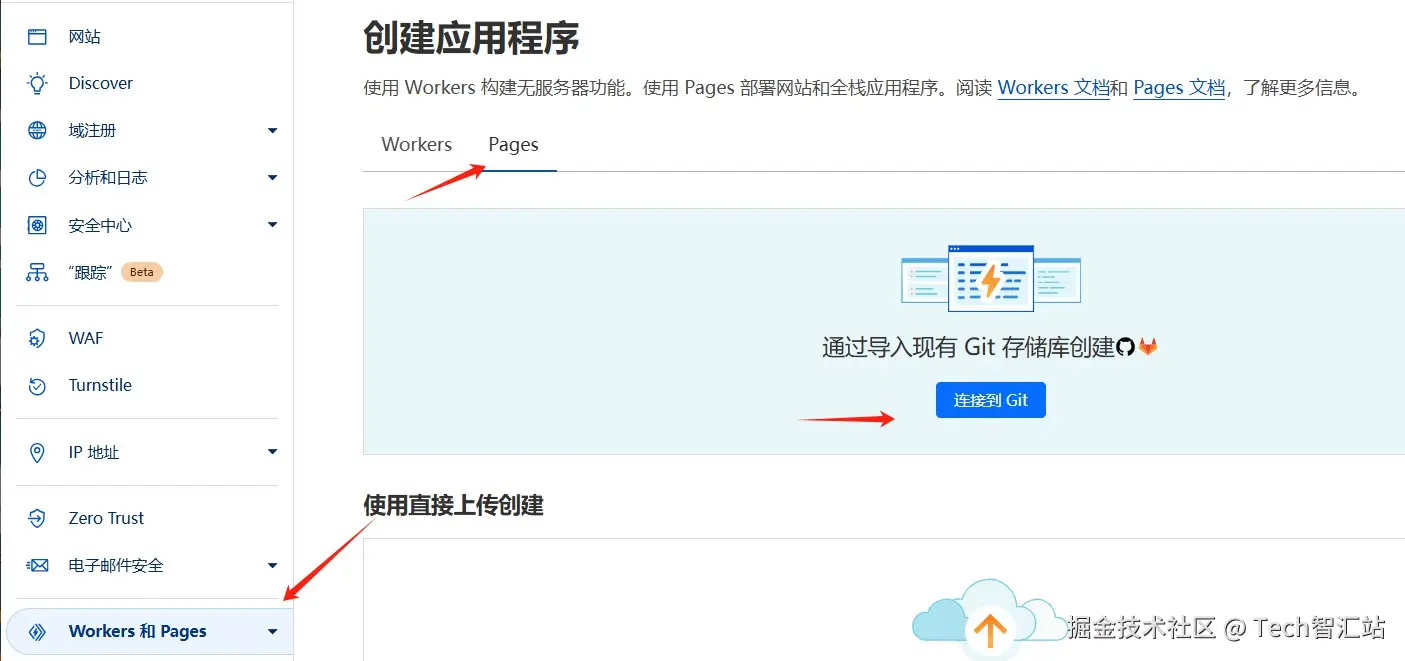Screen dimensions: 1405x661
Task: Click the 创建应用程序 page heading
Action: tap(472, 40)
